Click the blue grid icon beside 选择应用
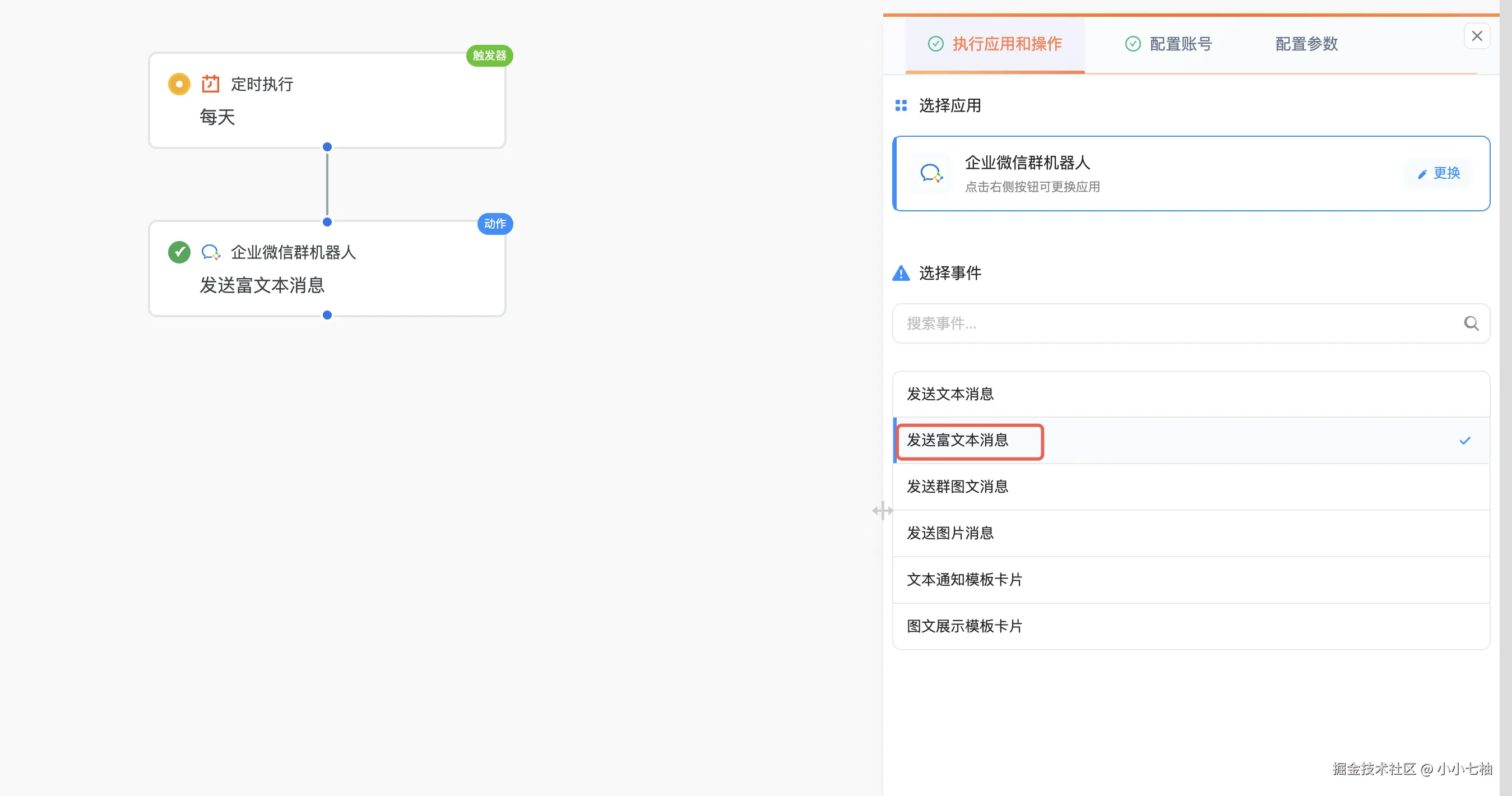This screenshot has width=1512, height=796. [x=901, y=105]
